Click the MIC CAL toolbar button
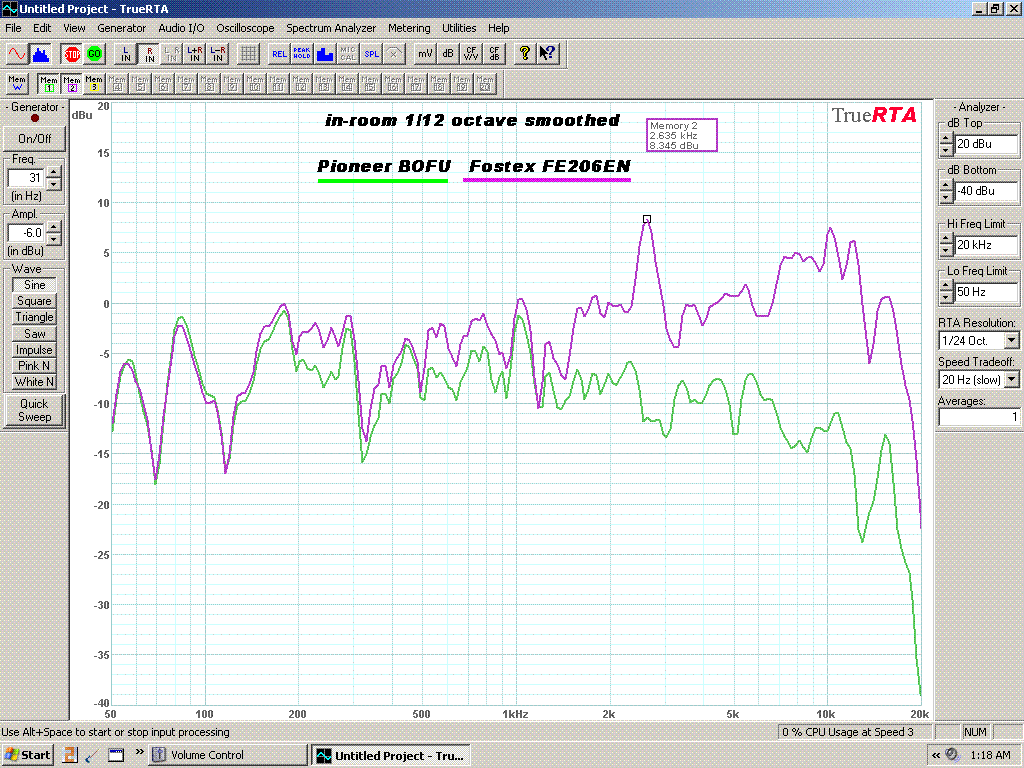This screenshot has width=1024, height=768. click(348, 54)
